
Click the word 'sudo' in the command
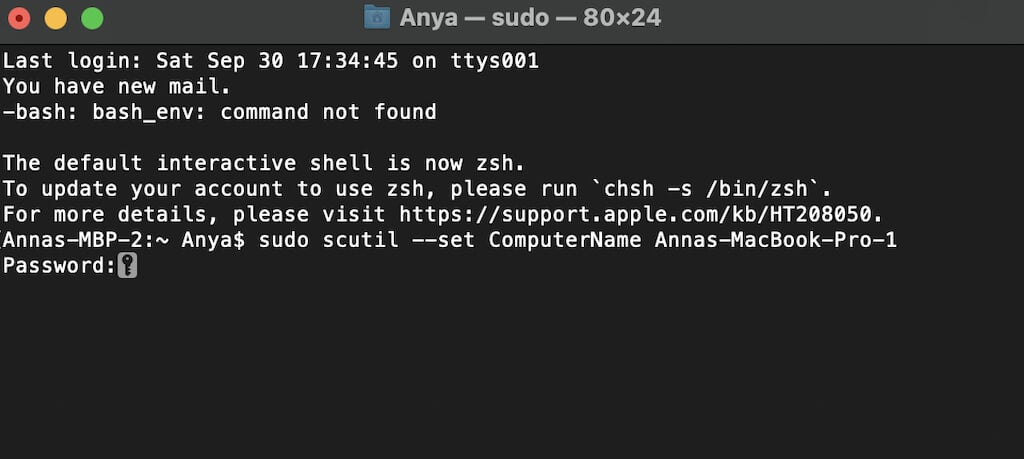[283, 240]
